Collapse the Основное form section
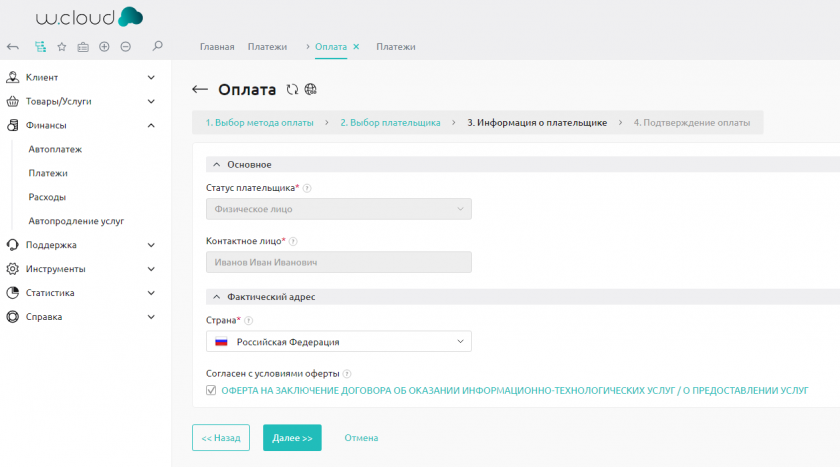 point(215,164)
